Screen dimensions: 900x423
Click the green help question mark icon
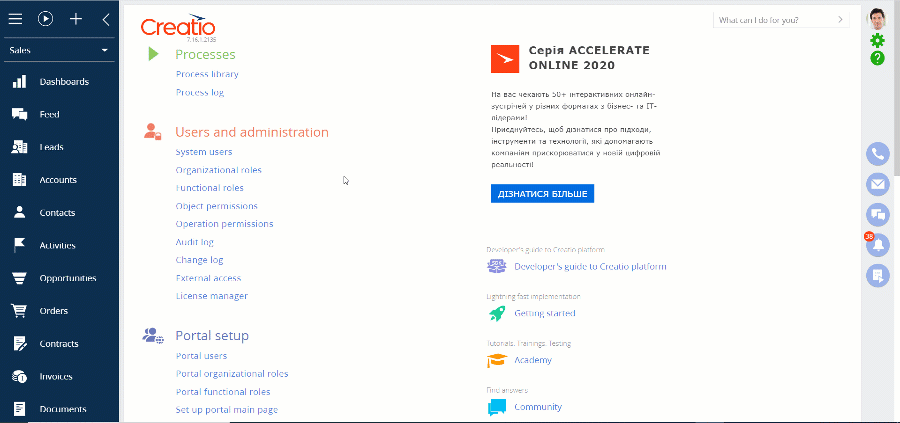877,58
